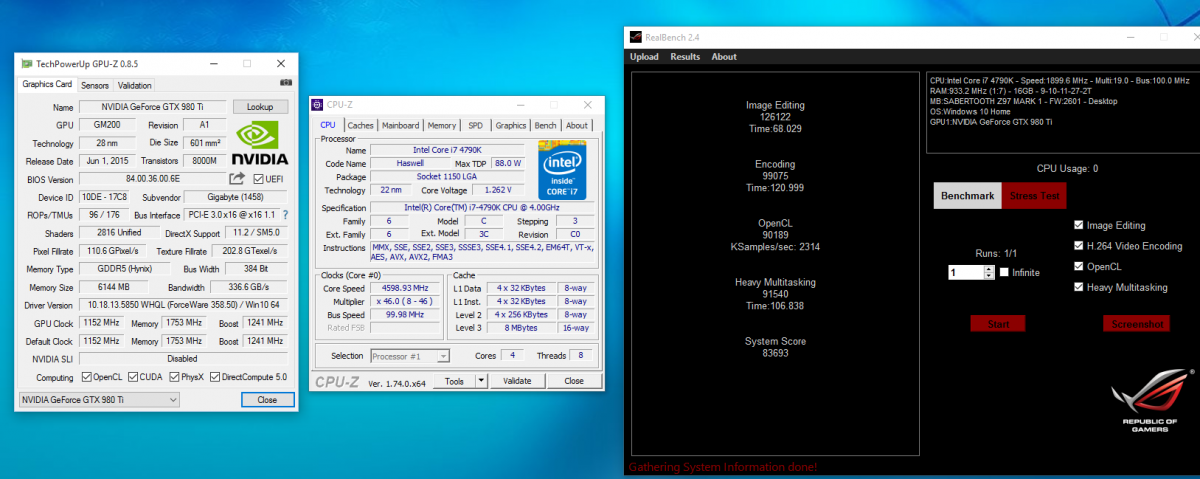Uncheck Heavy Multitasking test in RealBench
Viewport: 1200px width, 479px height.
(x=1078, y=287)
